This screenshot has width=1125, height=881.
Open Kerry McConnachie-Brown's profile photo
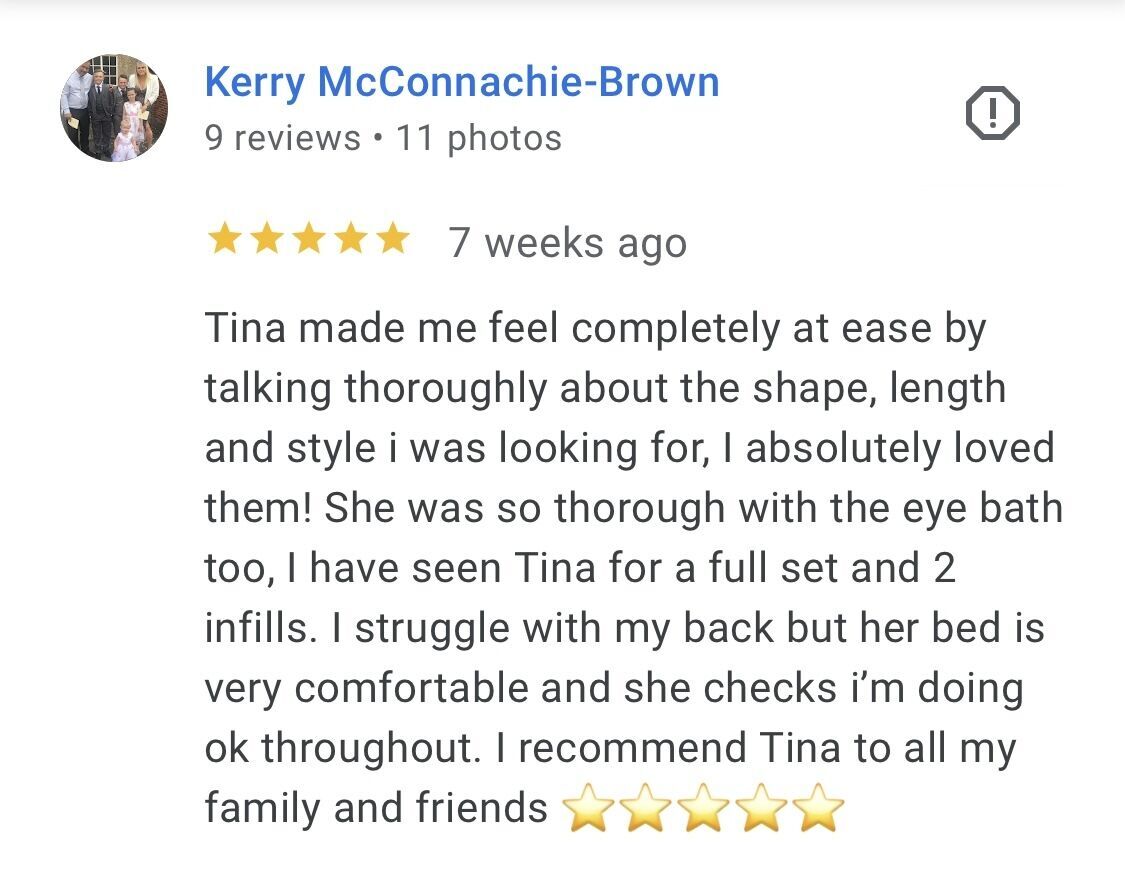click(x=114, y=108)
